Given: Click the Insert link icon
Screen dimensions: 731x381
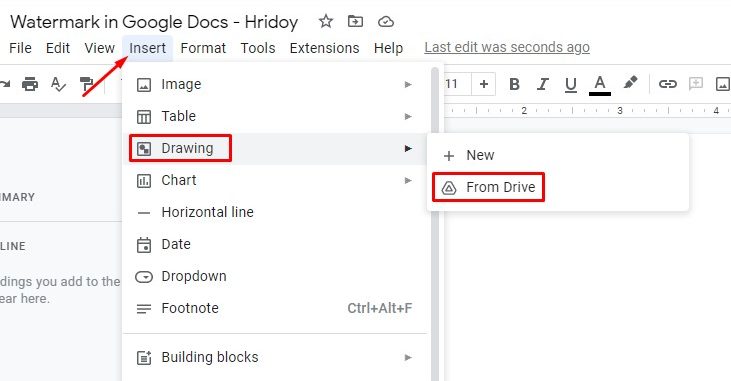Looking at the screenshot, I should click(x=667, y=84).
